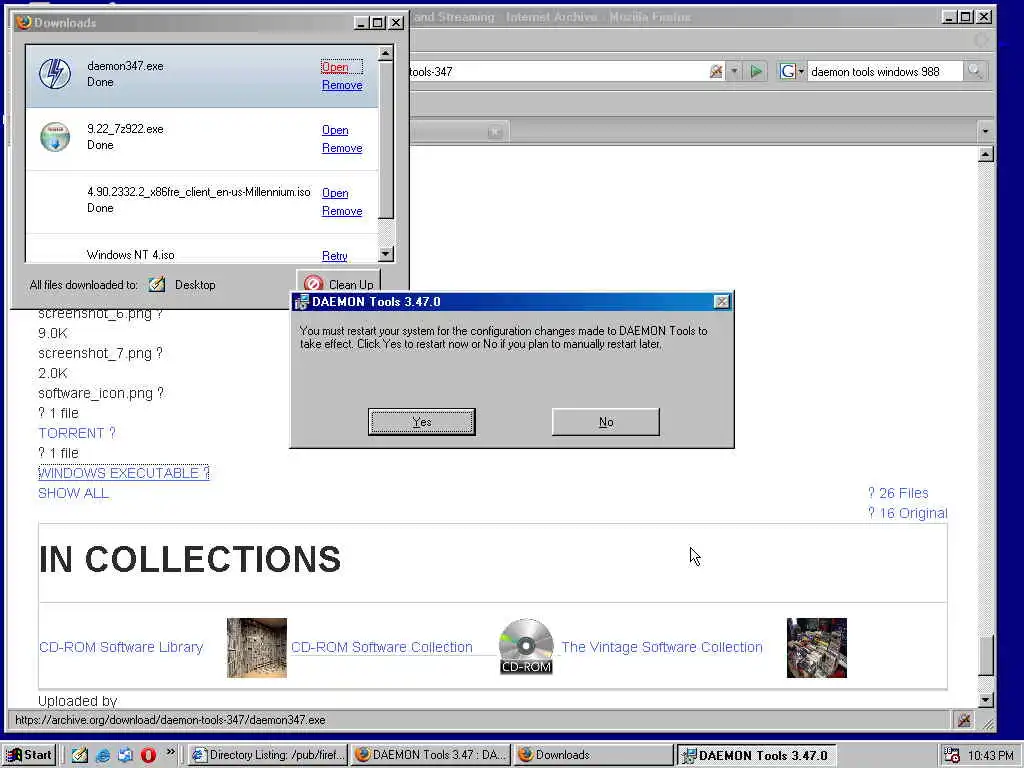Open the 16 Original link
The image size is (1024, 768).
[907, 513]
